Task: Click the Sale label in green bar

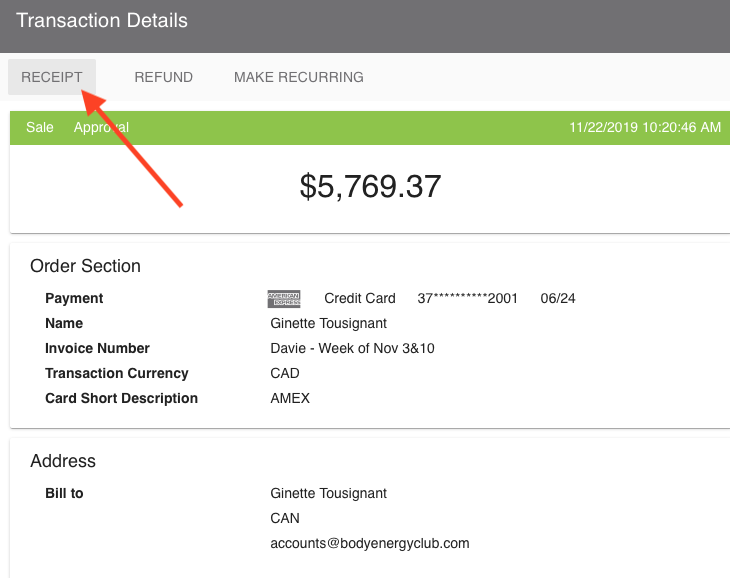Action: pos(40,127)
